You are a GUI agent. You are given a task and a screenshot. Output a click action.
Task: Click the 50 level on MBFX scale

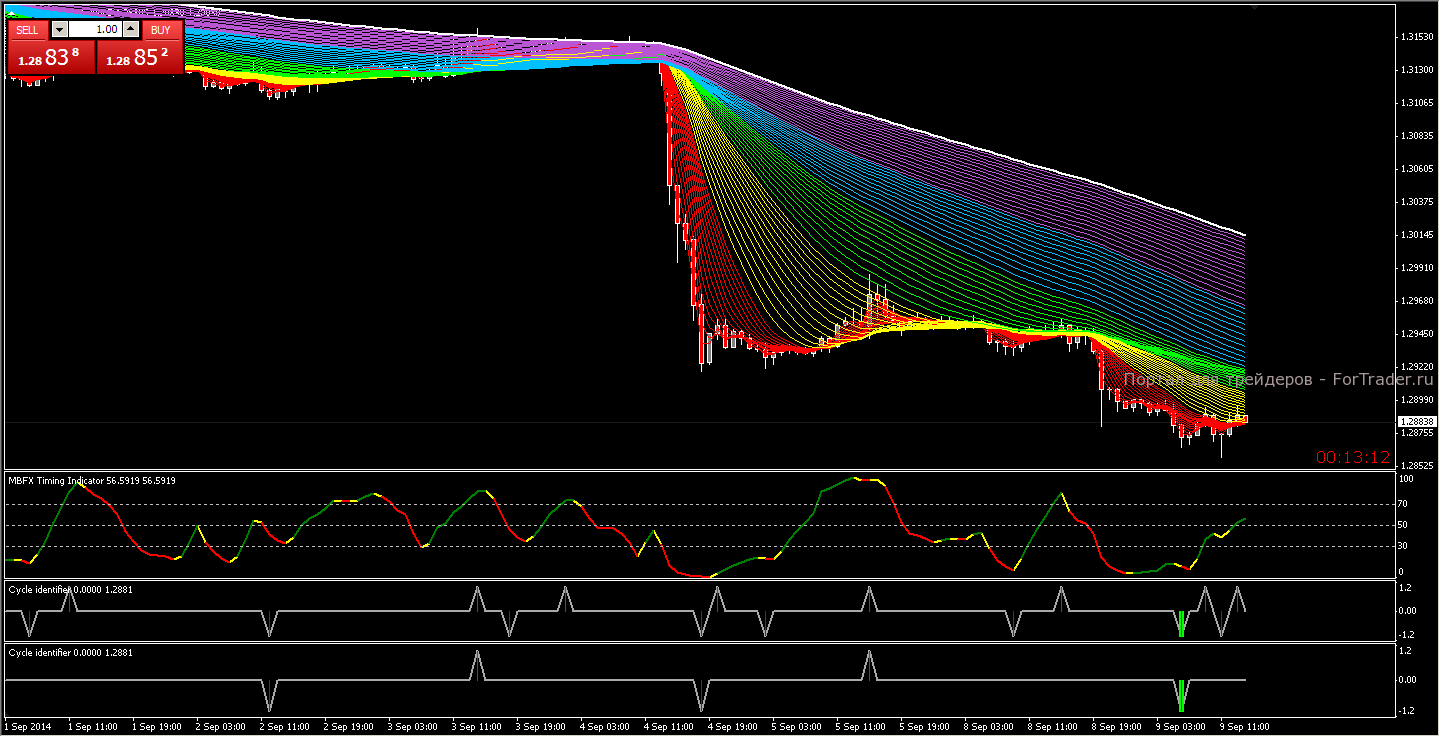click(1403, 525)
